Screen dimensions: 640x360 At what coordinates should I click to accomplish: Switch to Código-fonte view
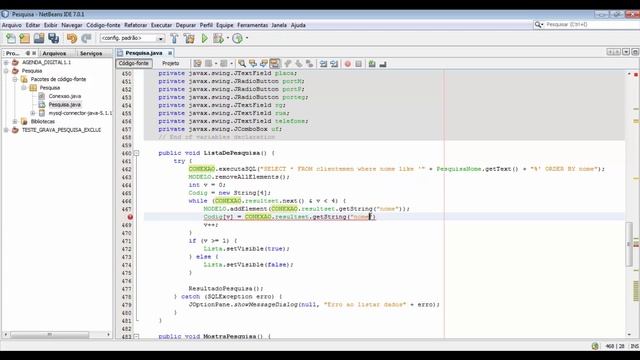click(x=134, y=63)
